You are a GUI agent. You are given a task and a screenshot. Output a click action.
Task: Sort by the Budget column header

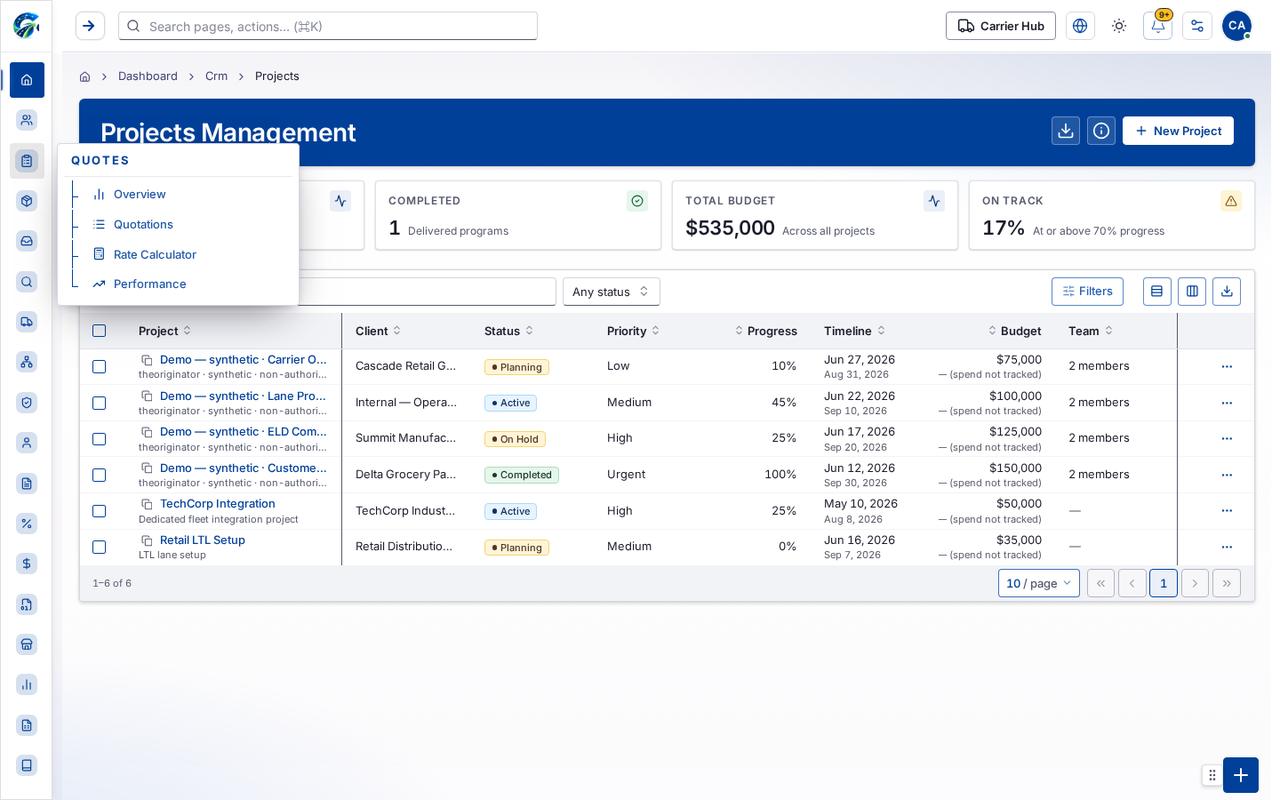1014,331
